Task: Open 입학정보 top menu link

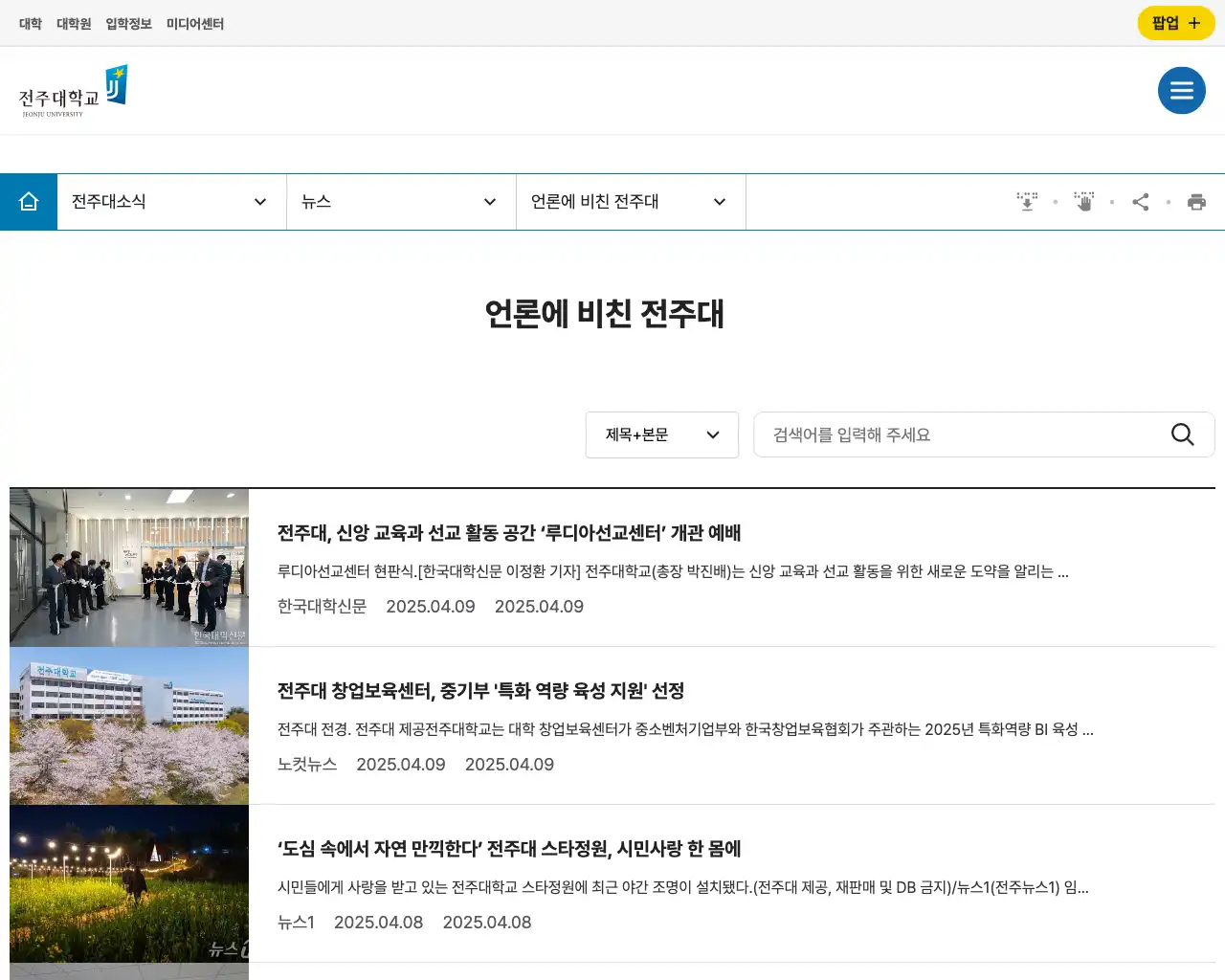Action: tap(129, 24)
